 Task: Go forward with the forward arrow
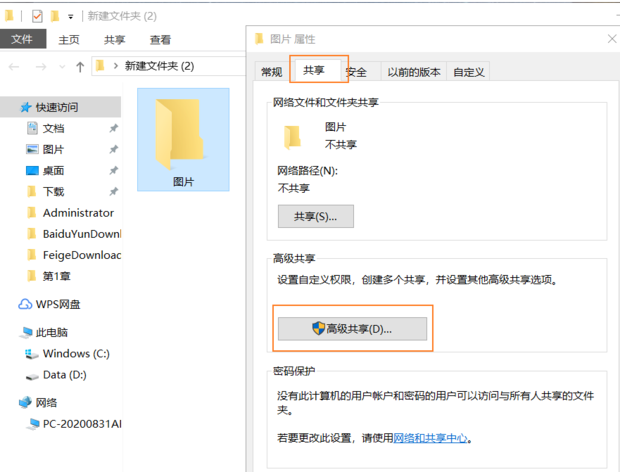click(41, 67)
